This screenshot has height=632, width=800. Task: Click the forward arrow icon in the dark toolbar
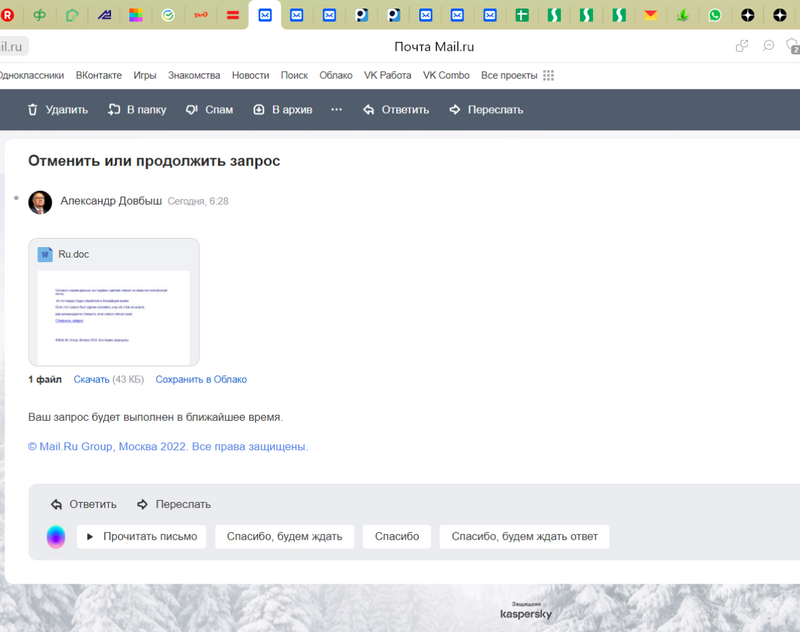pyautogui.click(x=455, y=110)
